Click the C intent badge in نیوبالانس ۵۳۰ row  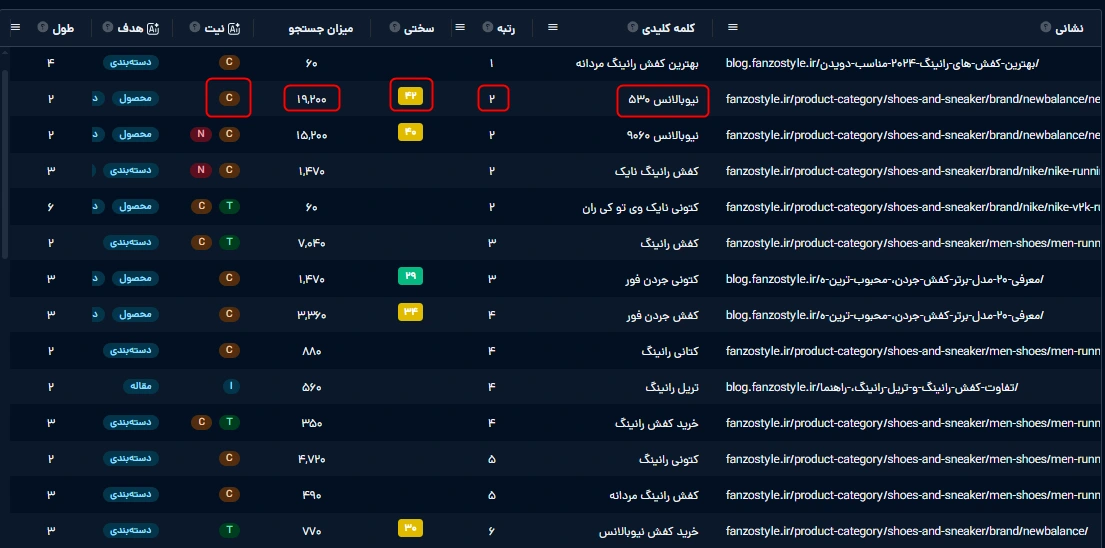pos(228,99)
